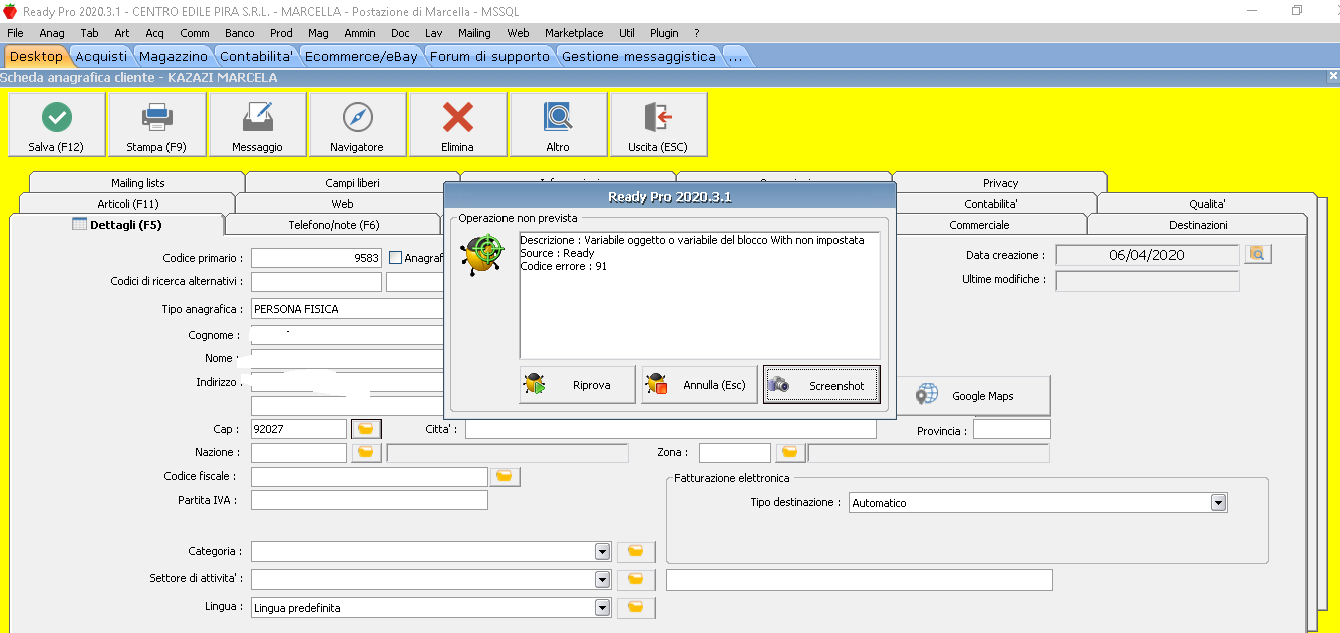Click the Cap field showing 92027
The image size is (1340, 633).
point(298,429)
